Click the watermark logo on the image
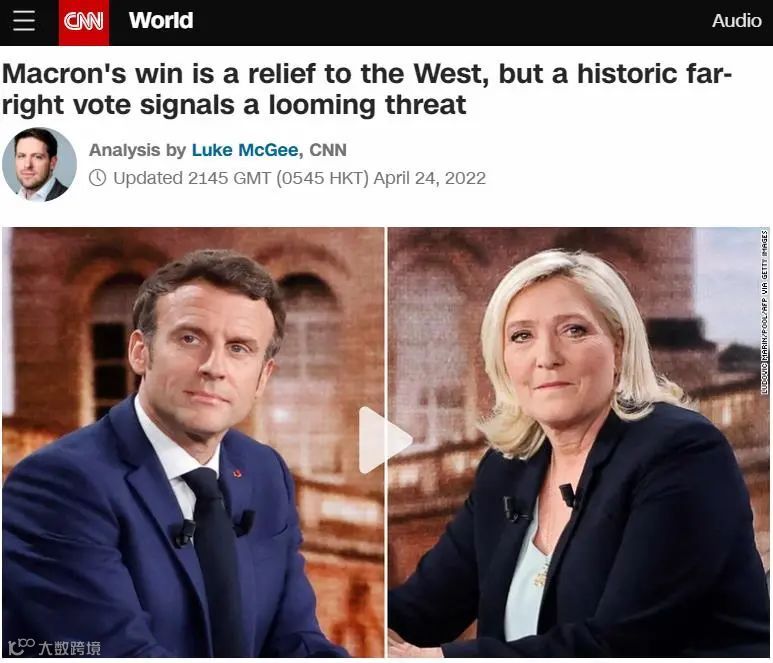 pyautogui.click(x=54, y=647)
